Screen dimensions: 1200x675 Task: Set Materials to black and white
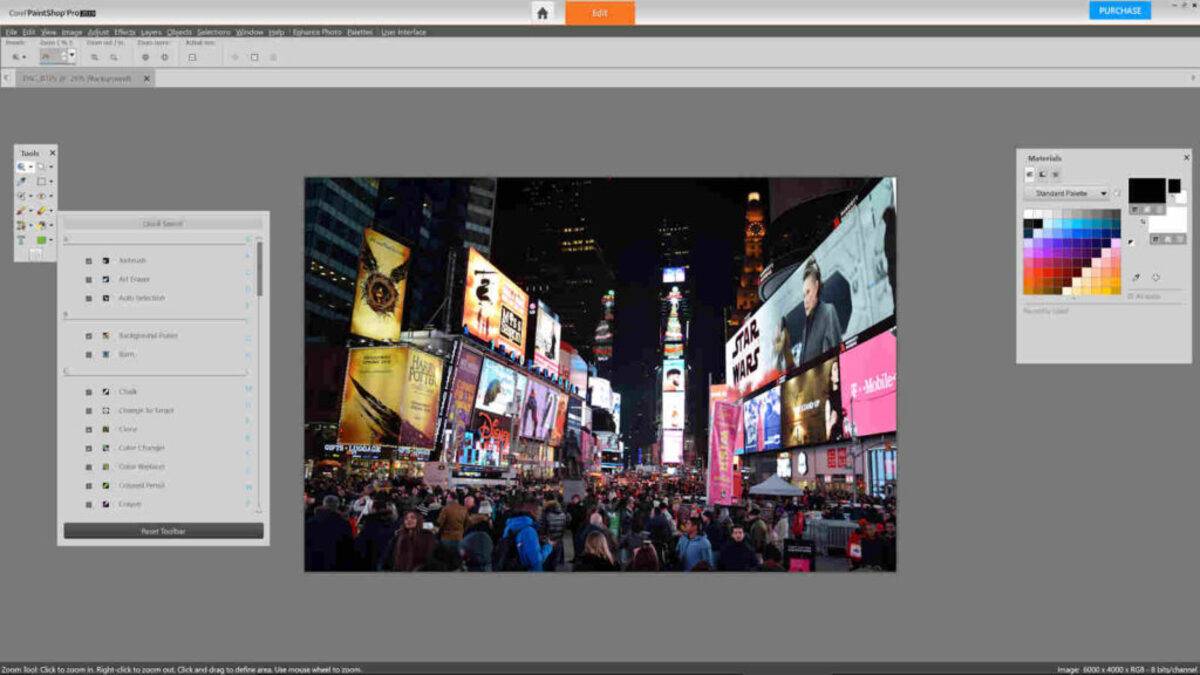[1132, 241]
